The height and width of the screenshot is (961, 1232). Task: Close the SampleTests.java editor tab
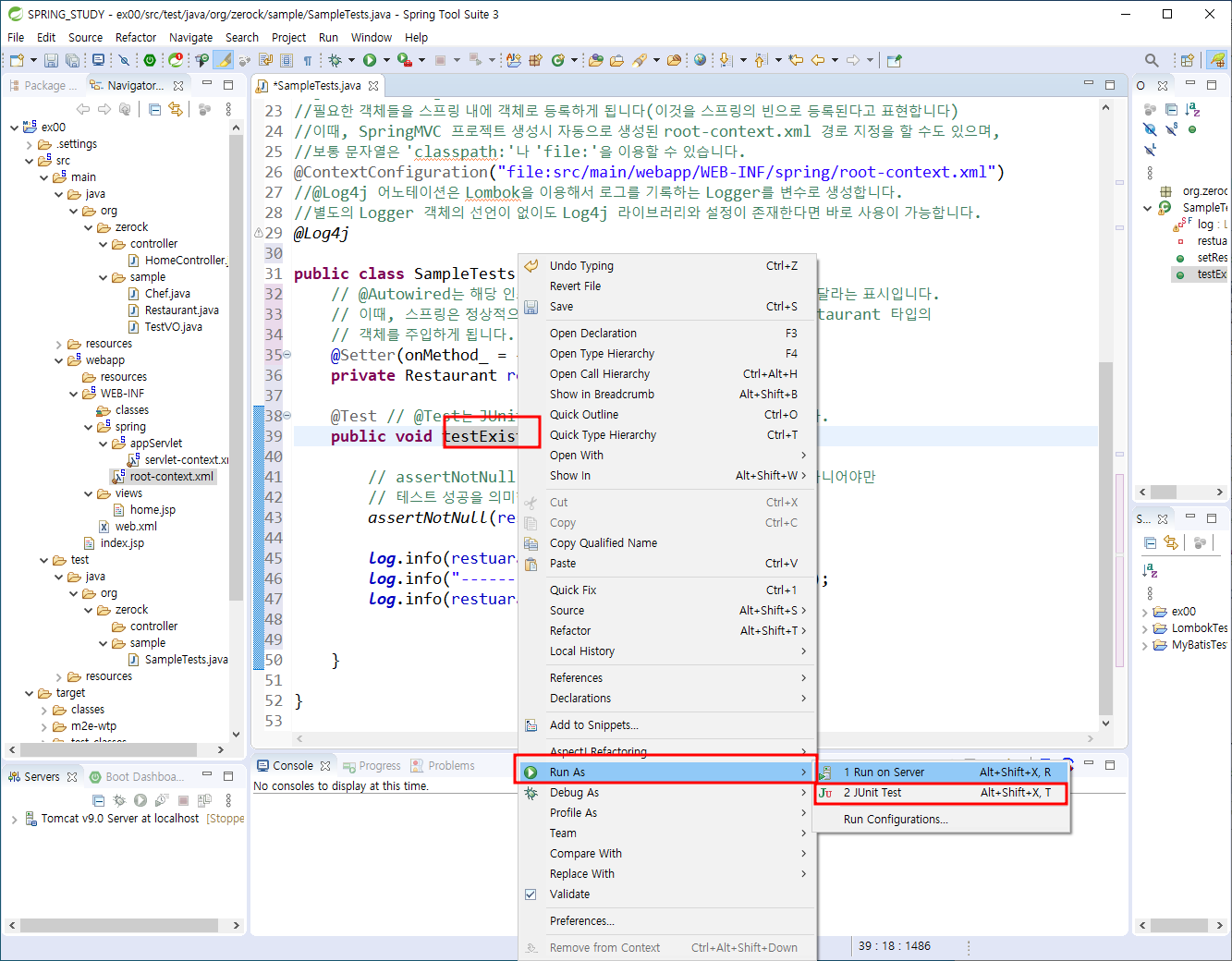[373, 85]
